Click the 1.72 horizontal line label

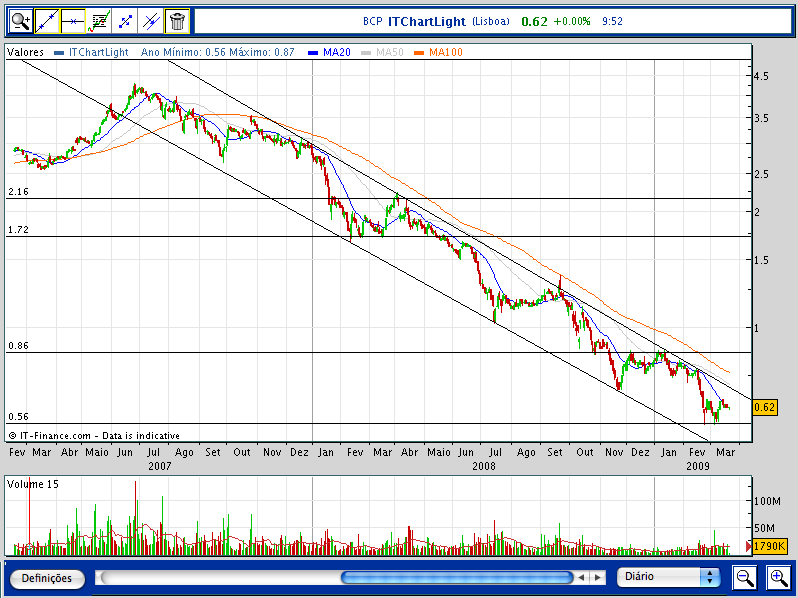(x=18, y=230)
